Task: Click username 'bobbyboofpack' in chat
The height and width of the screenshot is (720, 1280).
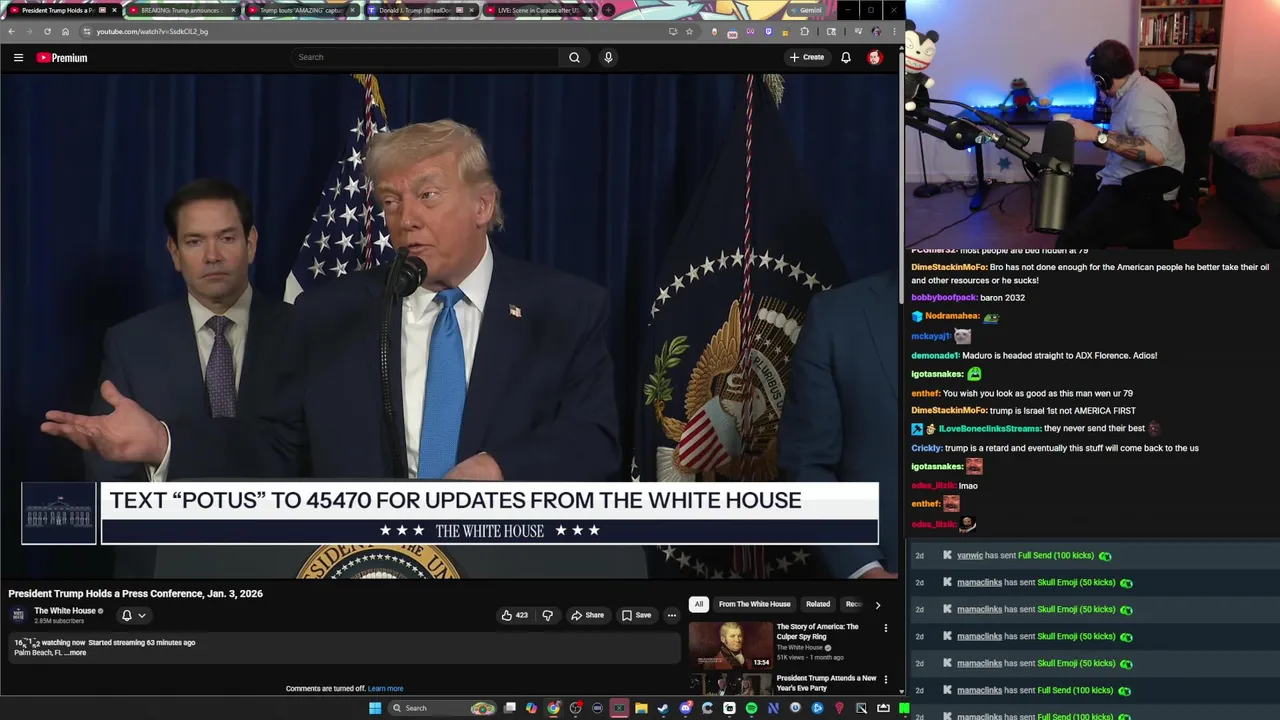Action: click(943, 297)
